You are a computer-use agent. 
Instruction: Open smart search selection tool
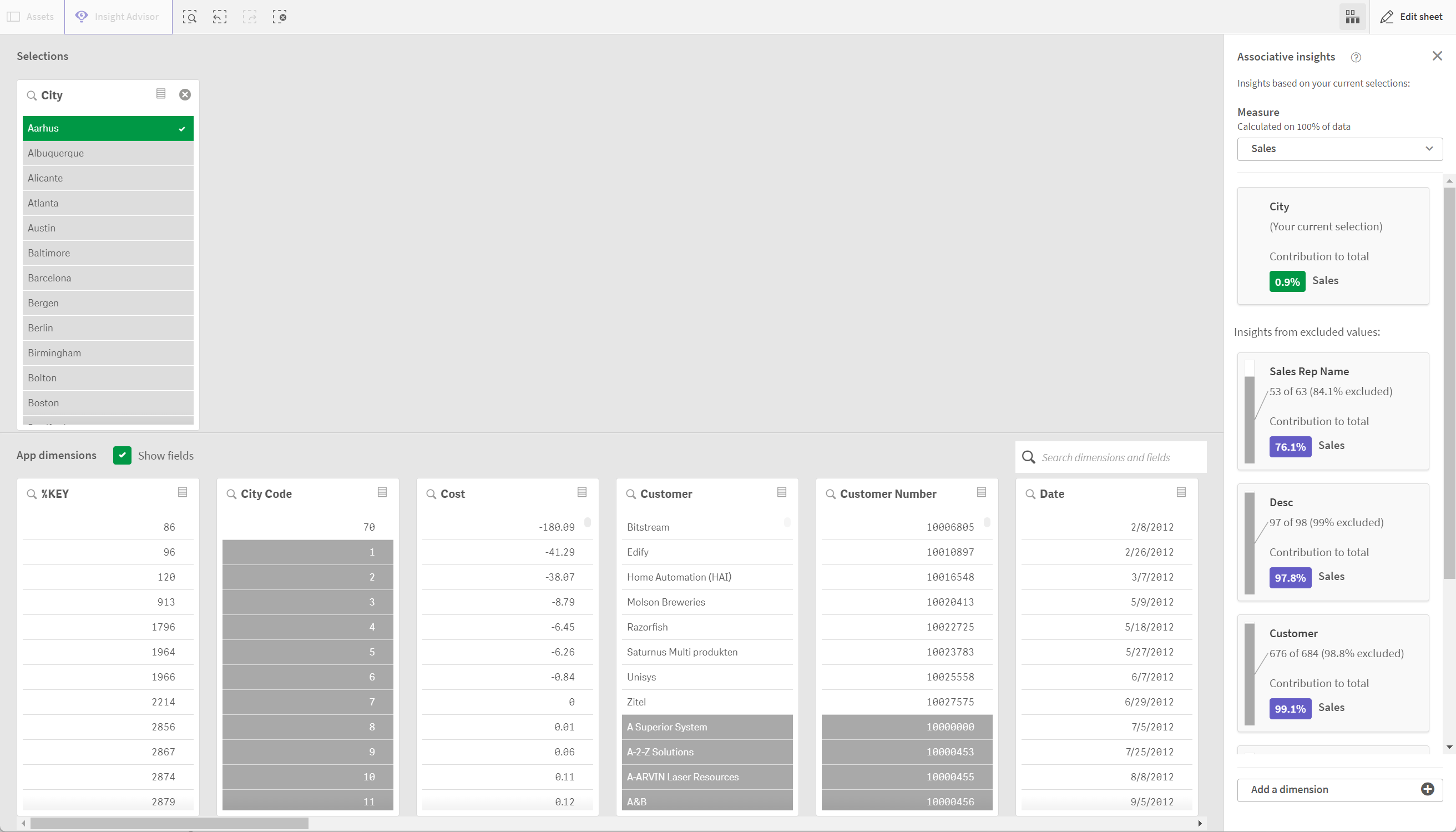pos(190,17)
